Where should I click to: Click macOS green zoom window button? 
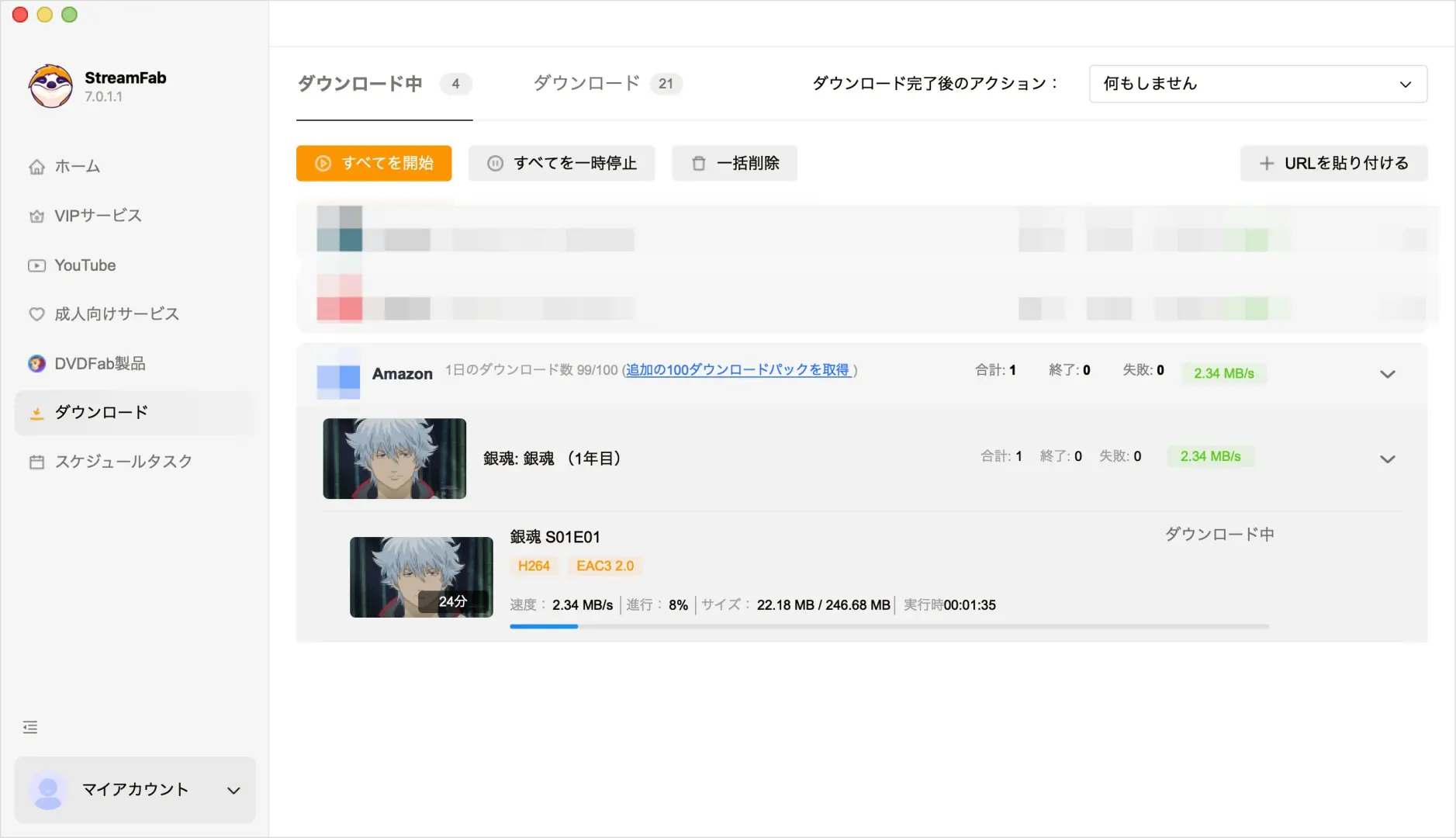coord(69,15)
